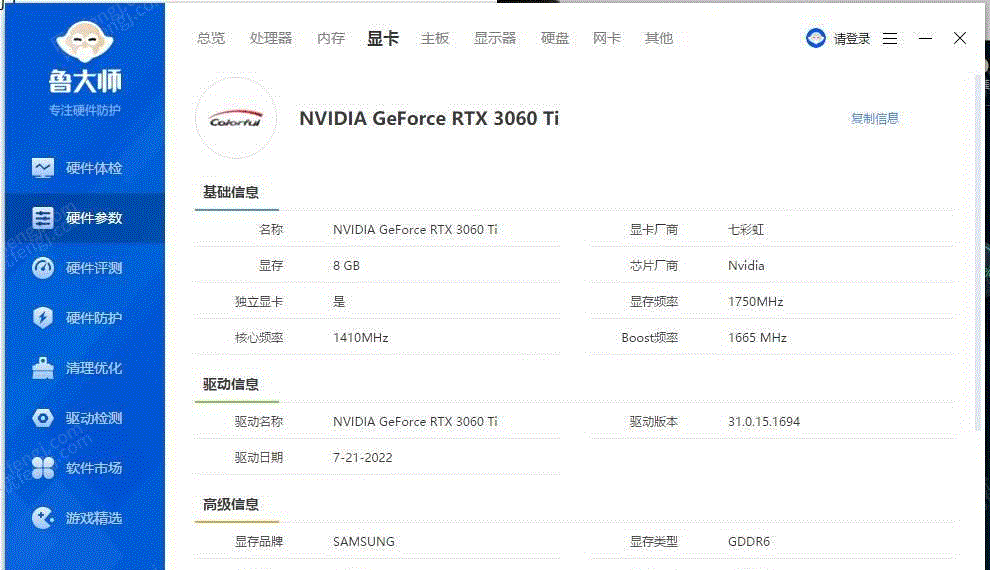990x570 pixels.
Task: Click the 驱动日期 value 7-21-2022
Action: (x=362, y=458)
